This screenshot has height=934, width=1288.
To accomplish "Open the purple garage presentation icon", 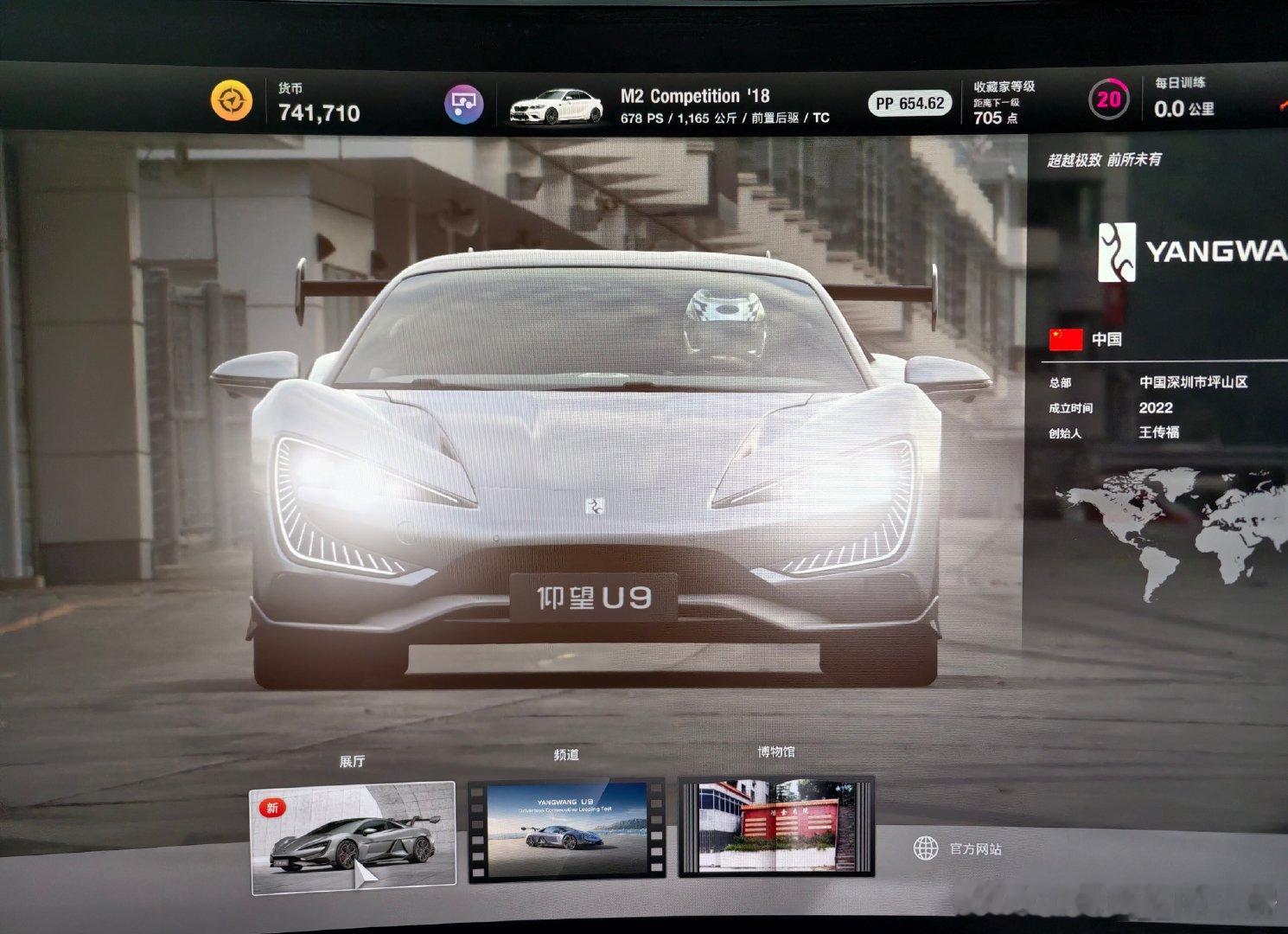I will (x=464, y=106).
